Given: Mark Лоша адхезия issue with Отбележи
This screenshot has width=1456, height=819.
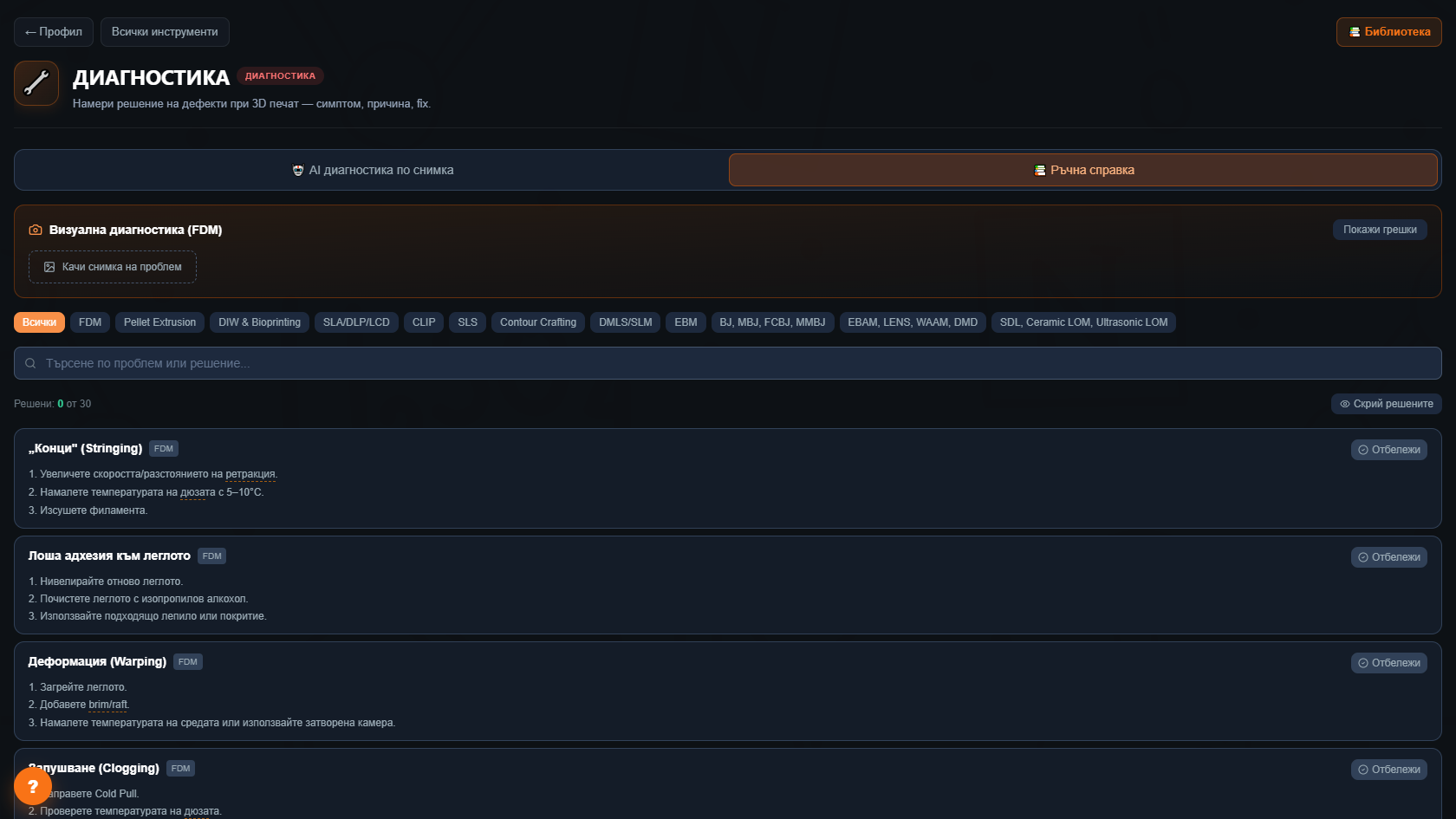Looking at the screenshot, I should pos(1389,557).
